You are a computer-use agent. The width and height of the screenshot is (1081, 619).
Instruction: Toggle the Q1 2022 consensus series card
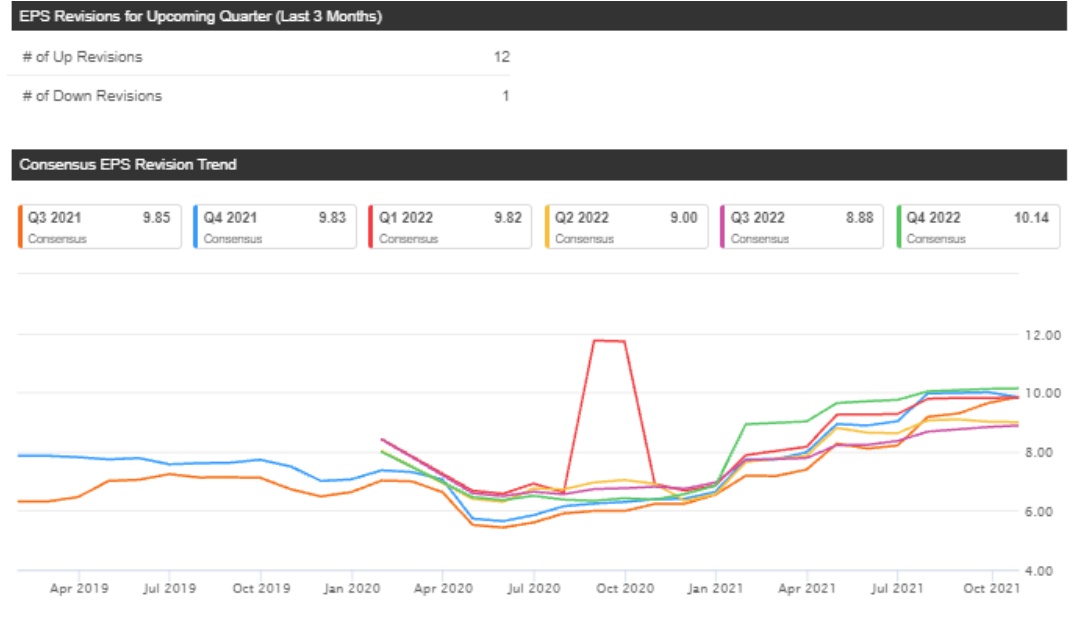pos(450,226)
